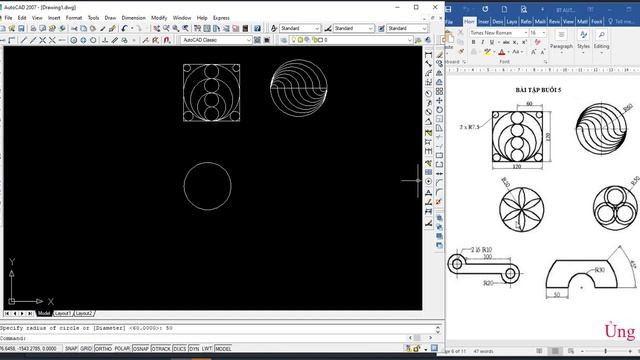
Task: Toggle ORTHO mode in status bar
Action: click(x=103, y=349)
